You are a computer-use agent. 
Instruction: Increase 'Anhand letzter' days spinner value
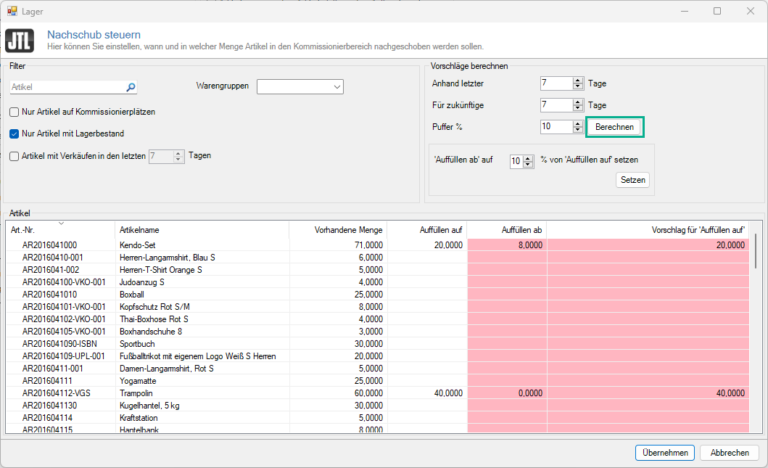(x=578, y=80)
